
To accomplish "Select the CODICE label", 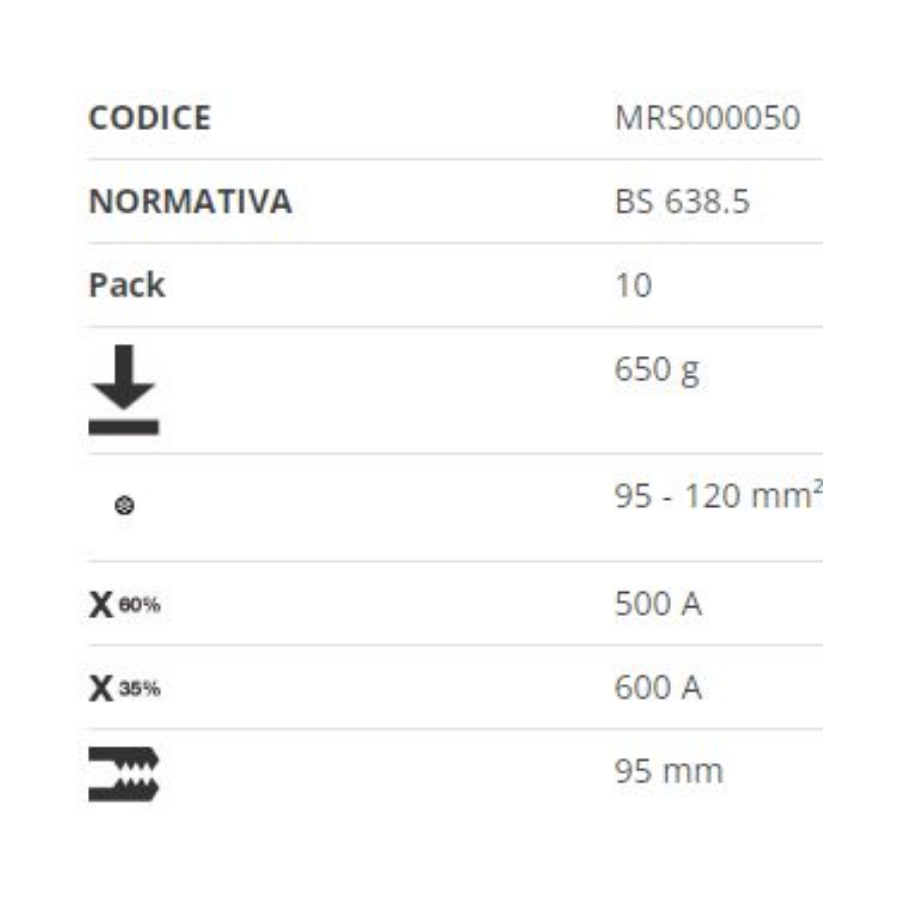I will (150, 118).
